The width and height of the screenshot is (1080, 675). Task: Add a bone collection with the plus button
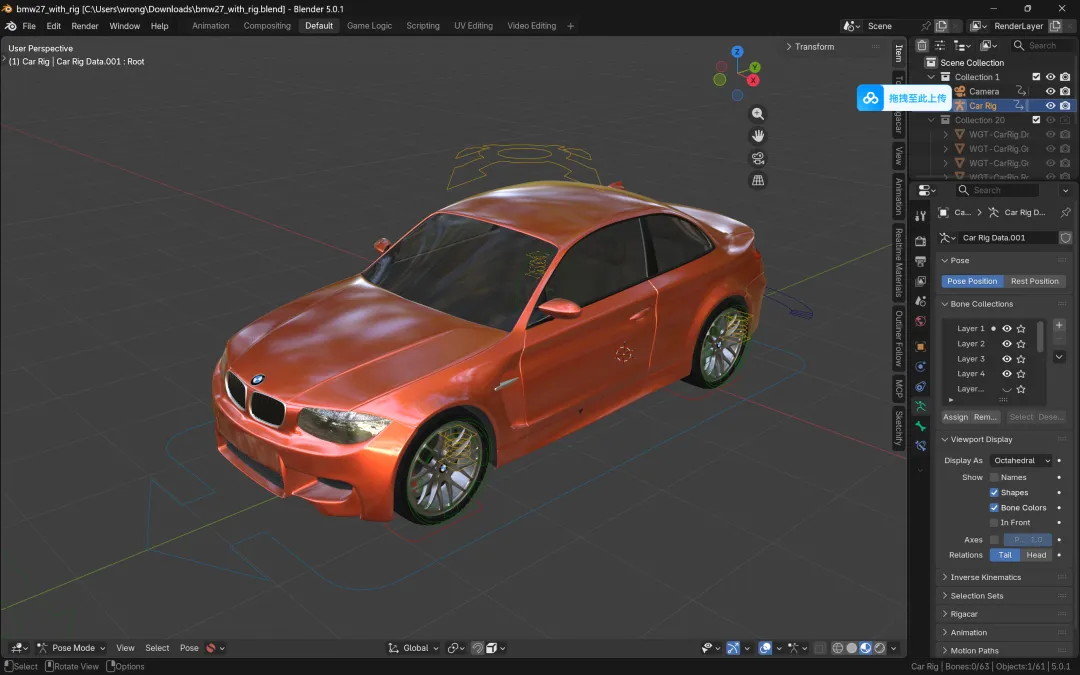click(1059, 325)
